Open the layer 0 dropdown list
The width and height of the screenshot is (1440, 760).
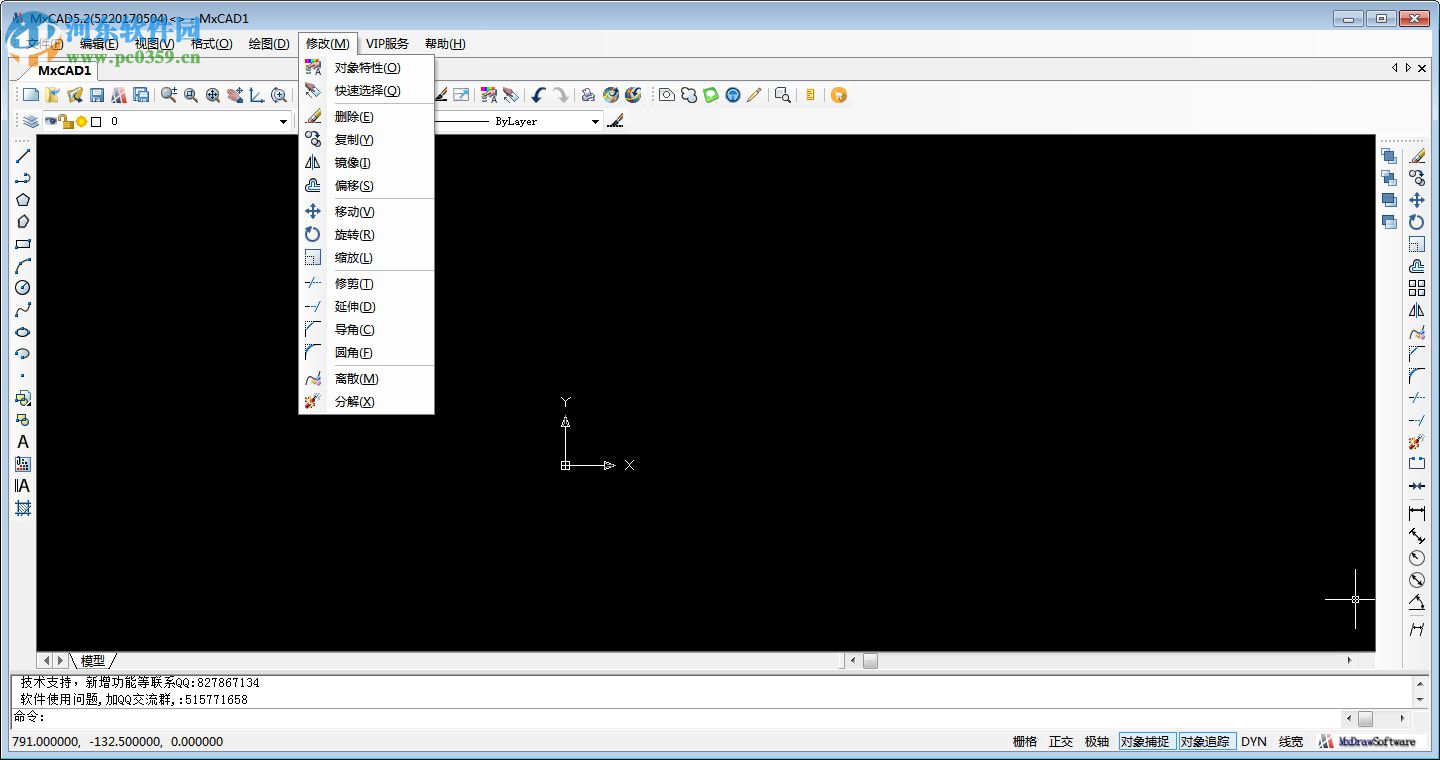point(283,122)
